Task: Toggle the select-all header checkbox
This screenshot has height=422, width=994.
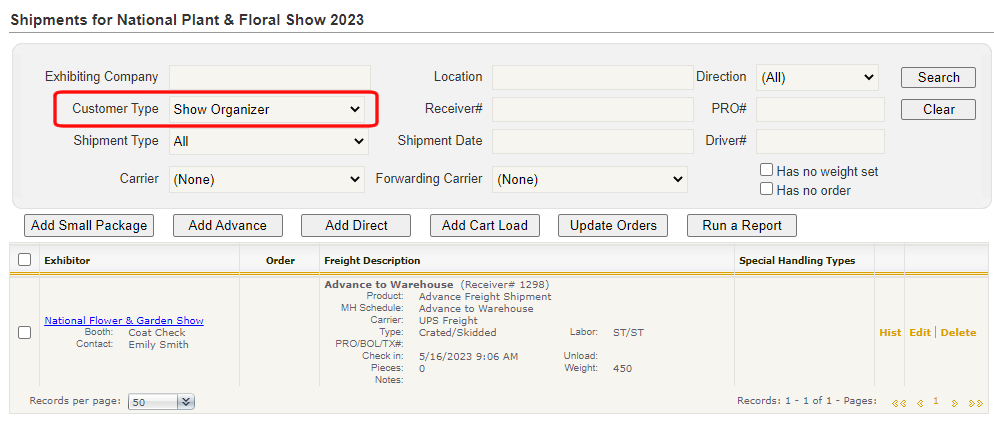Action: (25, 260)
